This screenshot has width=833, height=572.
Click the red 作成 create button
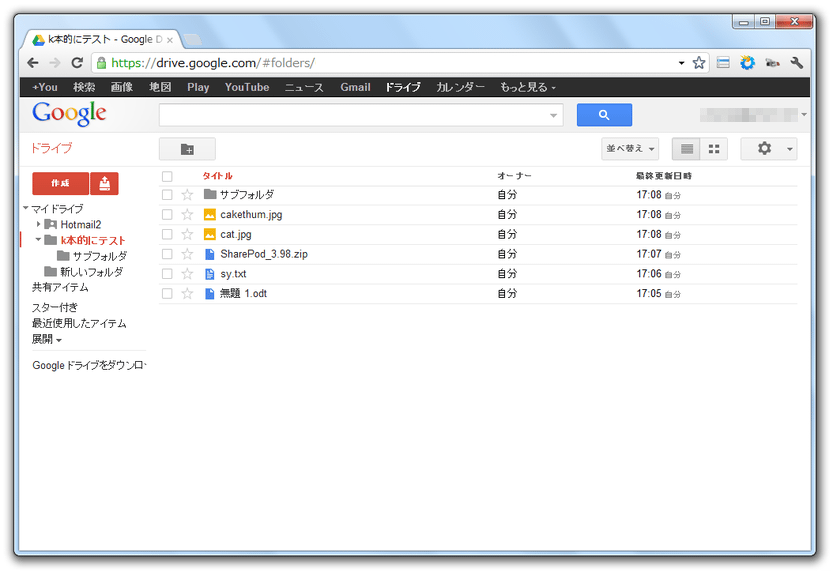tap(61, 183)
